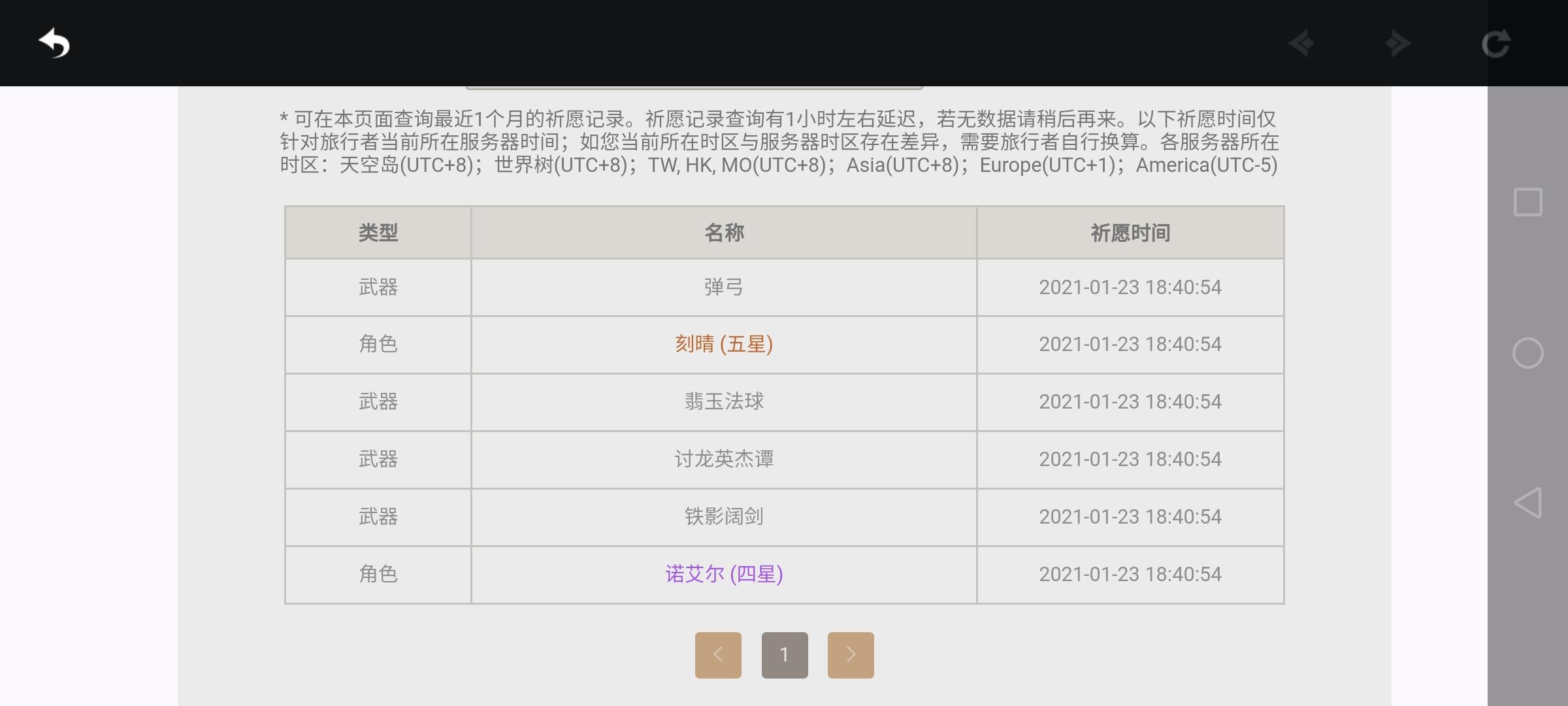
Task: Go to next page of wish records
Action: pyautogui.click(x=851, y=654)
